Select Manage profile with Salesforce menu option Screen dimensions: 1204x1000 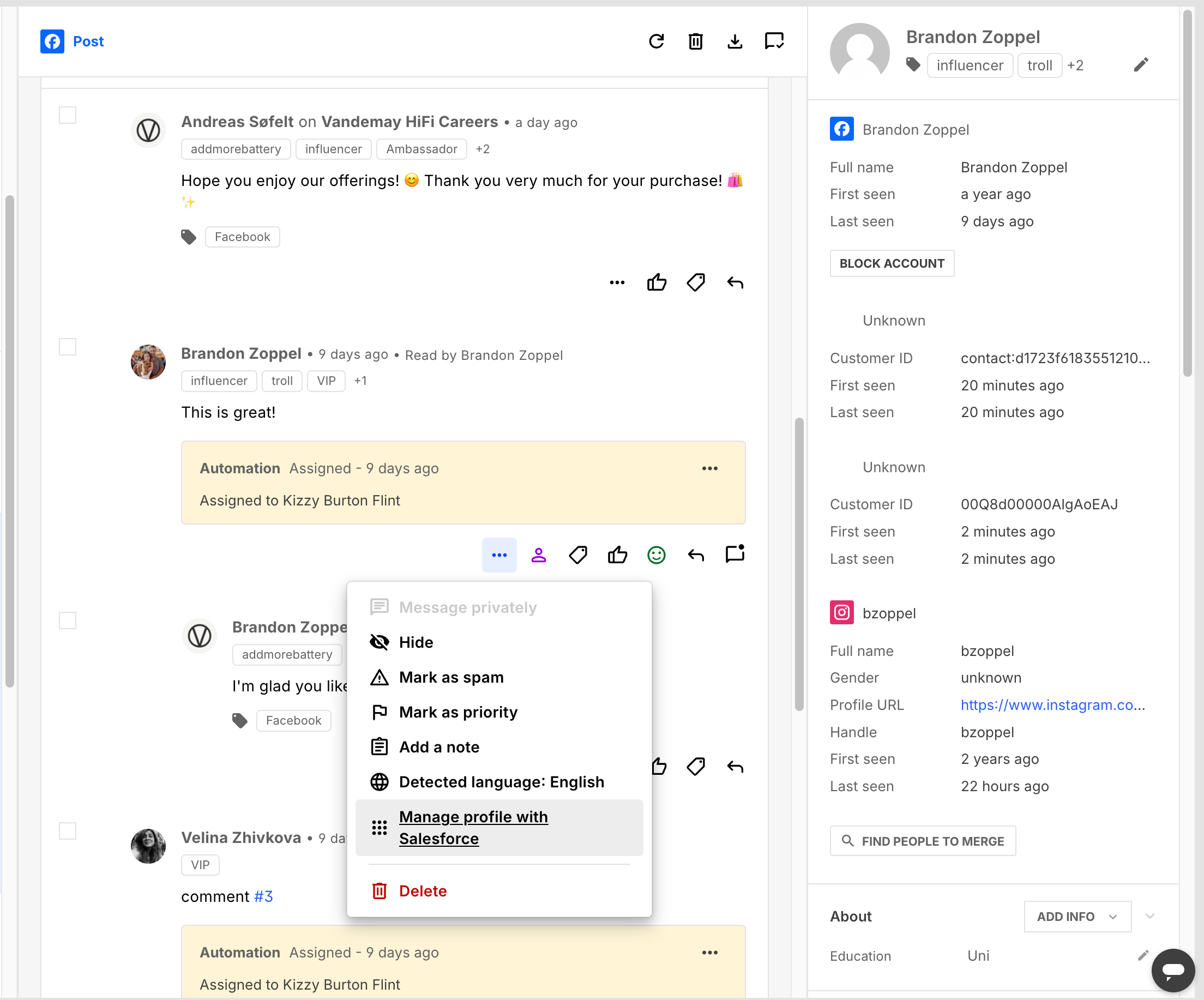[498, 828]
